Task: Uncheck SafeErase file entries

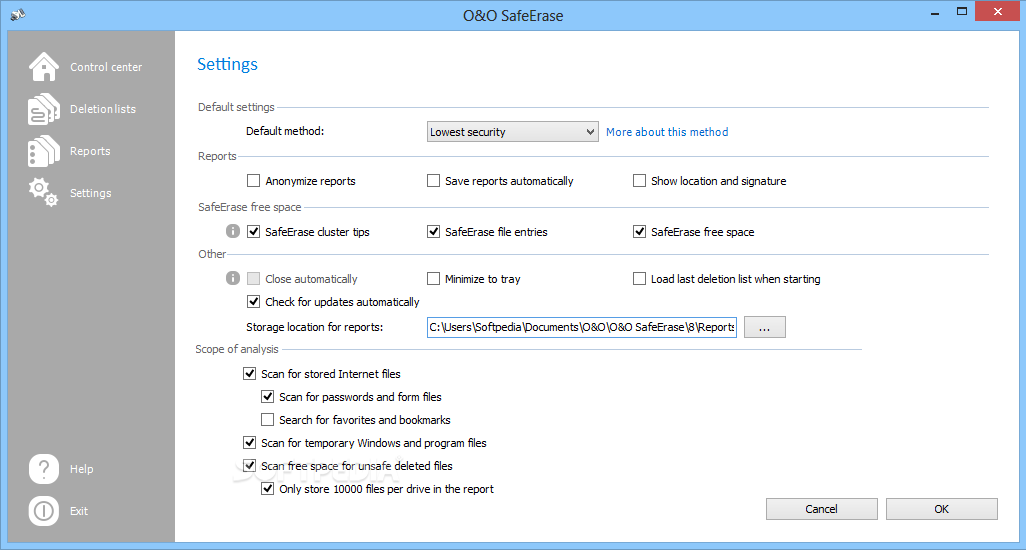Action: [433, 232]
